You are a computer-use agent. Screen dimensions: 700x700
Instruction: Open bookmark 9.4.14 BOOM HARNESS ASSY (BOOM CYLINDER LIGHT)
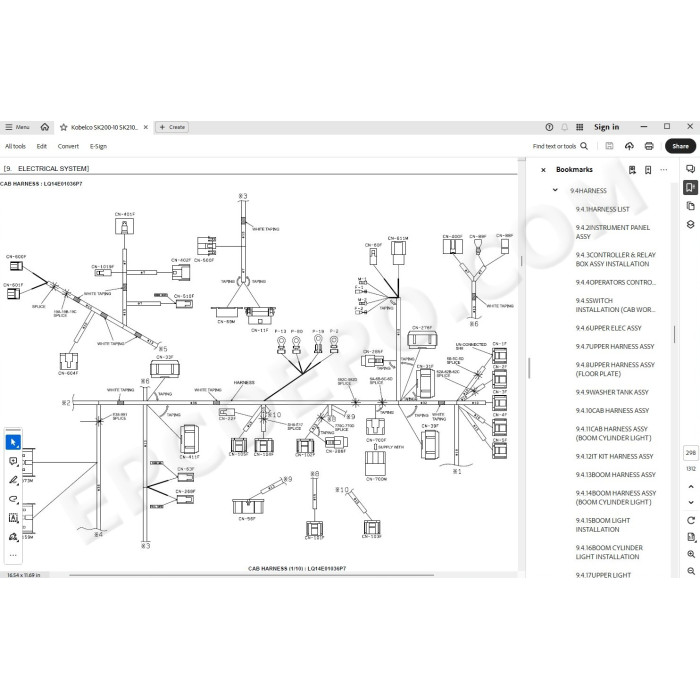[616, 497]
